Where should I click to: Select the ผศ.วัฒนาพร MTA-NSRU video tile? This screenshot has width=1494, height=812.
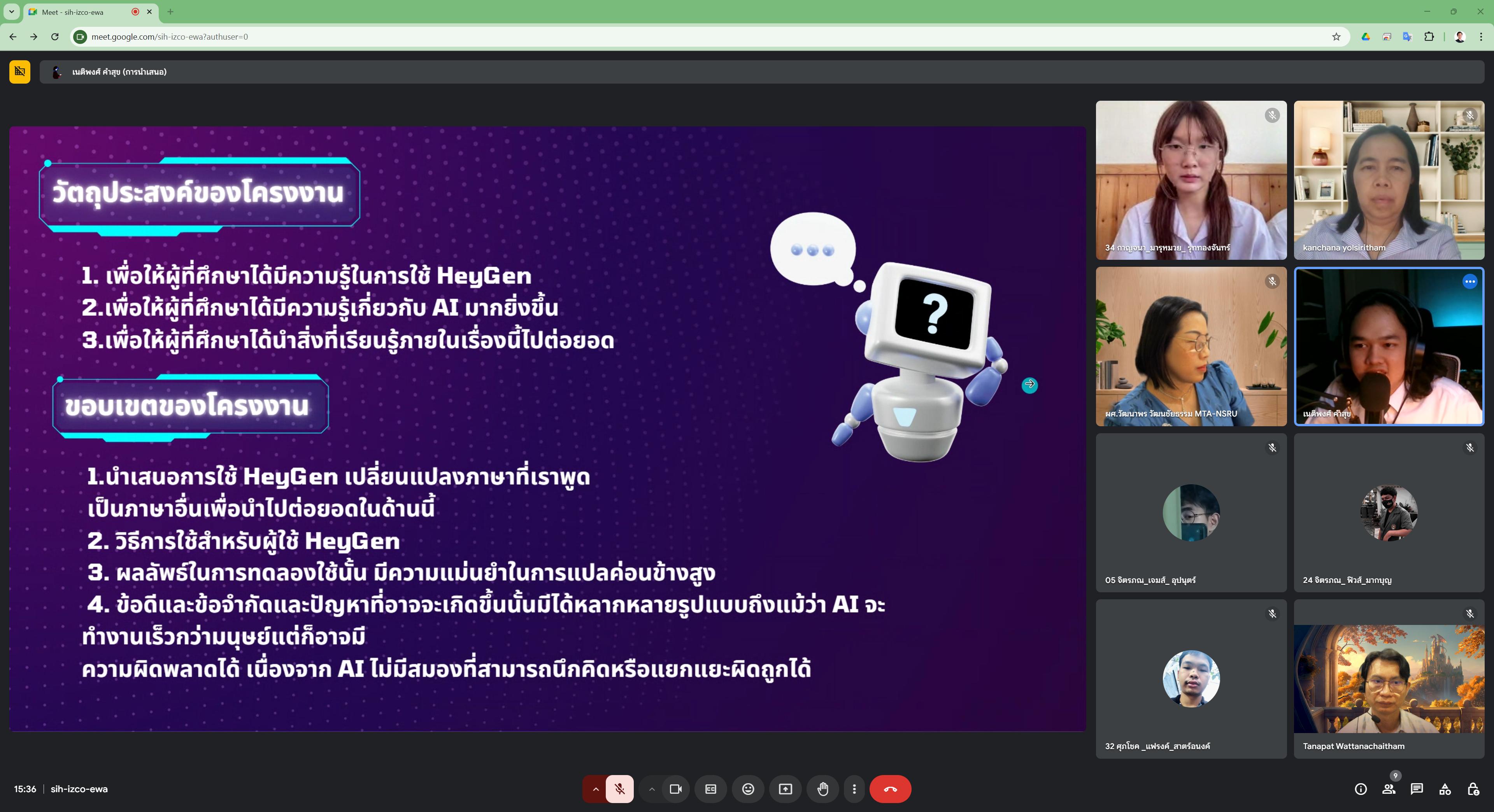point(1191,346)
